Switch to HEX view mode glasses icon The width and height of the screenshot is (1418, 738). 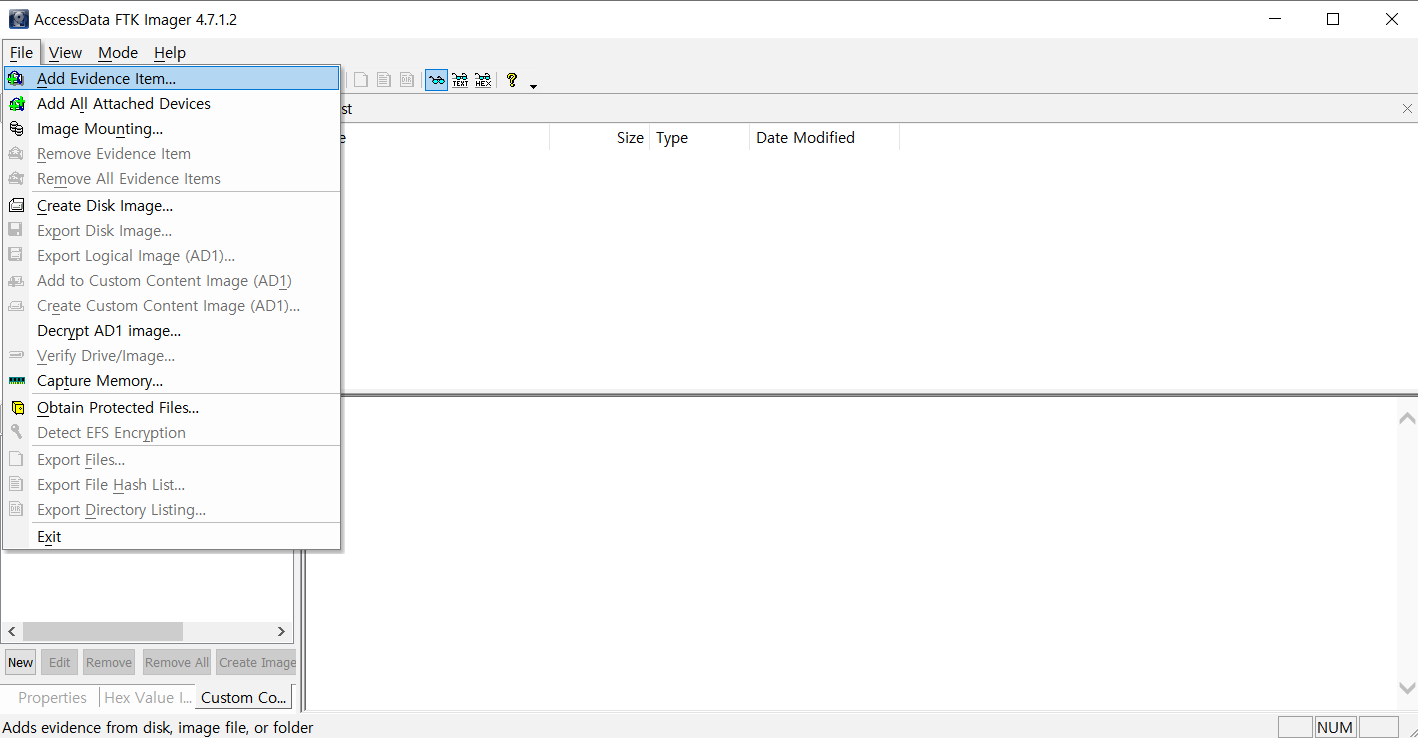[x=483, y=80]
